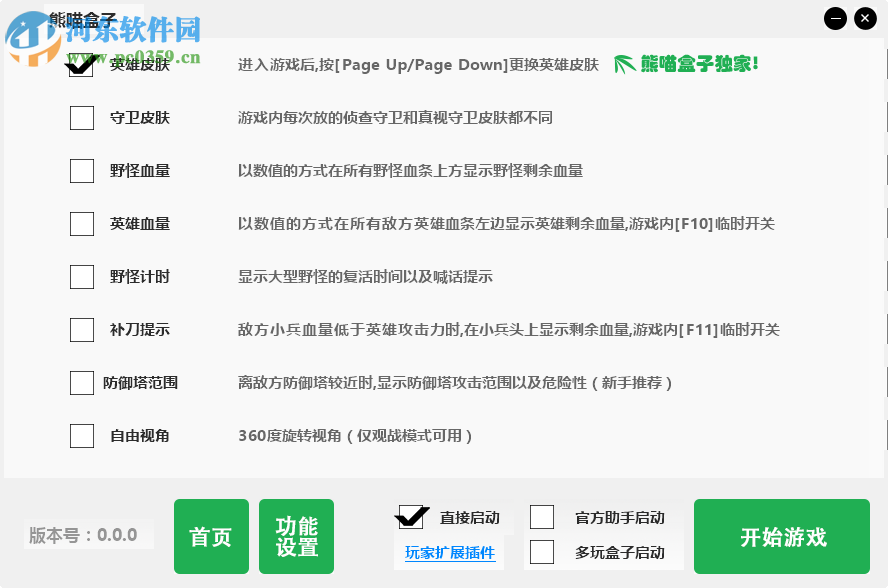
Task: Open the 功能设置 settings page
Action: (x=296, y=536)
